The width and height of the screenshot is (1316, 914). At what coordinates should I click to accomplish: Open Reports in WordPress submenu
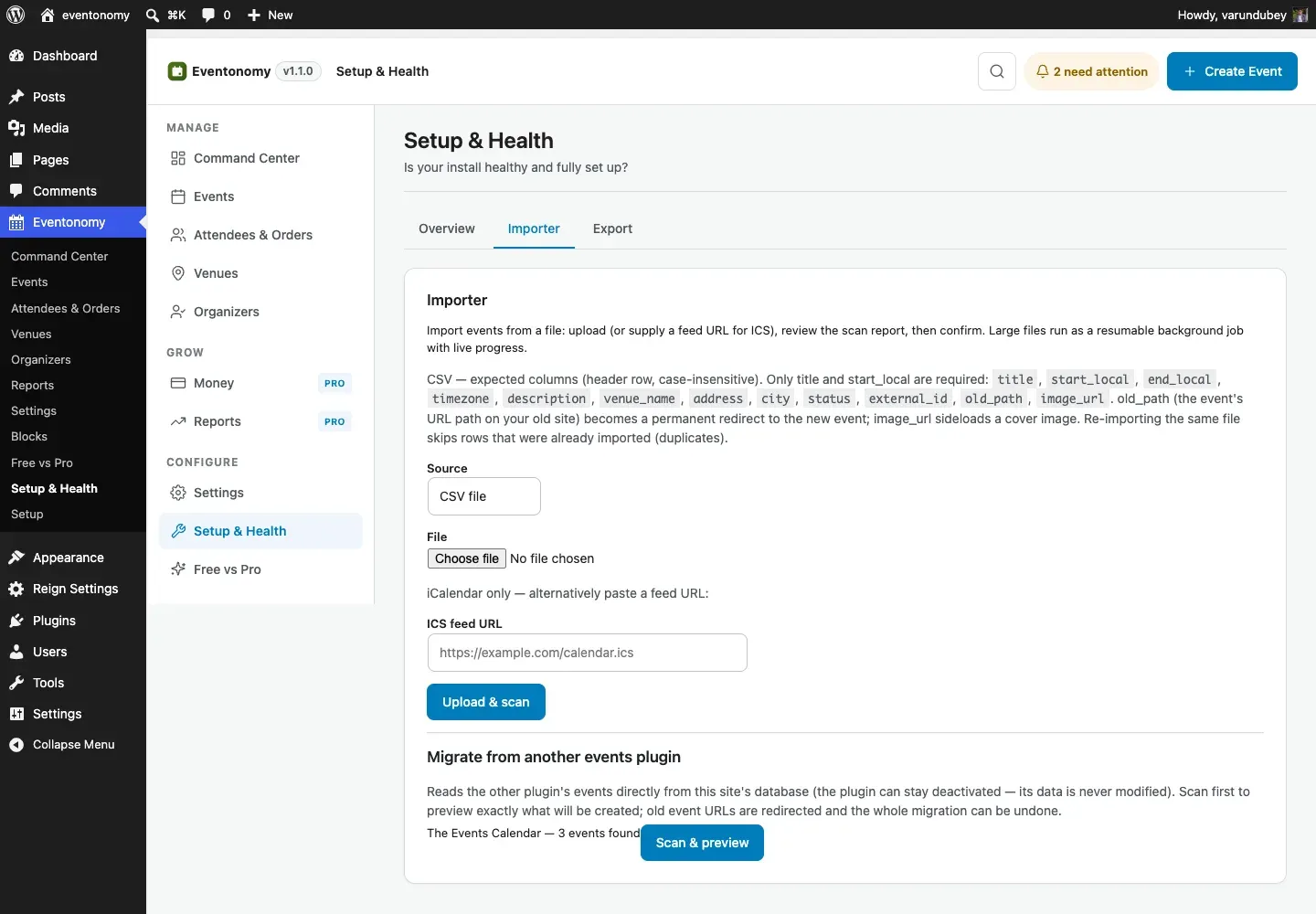pos(33,386)
